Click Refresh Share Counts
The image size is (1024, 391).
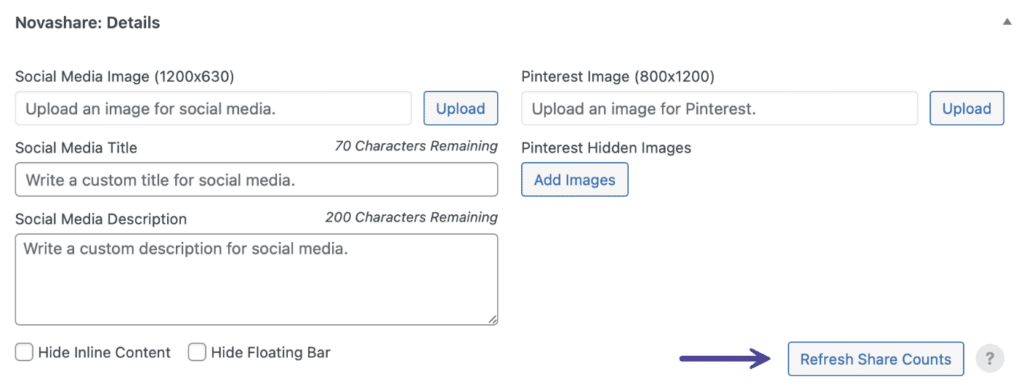tap(876, 359)
